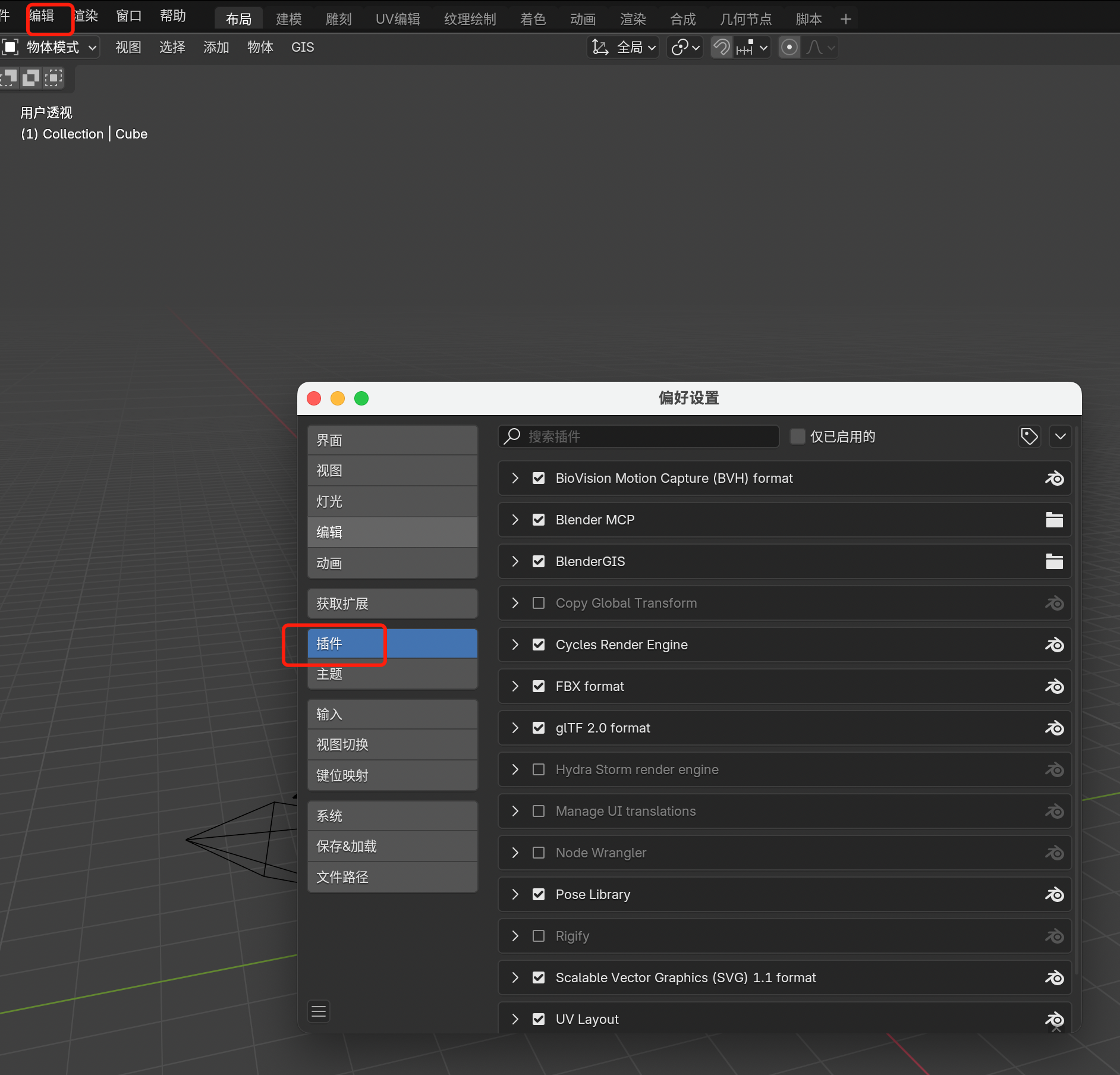Click the add-on list scrollbar

click(x=1077, y=702)
